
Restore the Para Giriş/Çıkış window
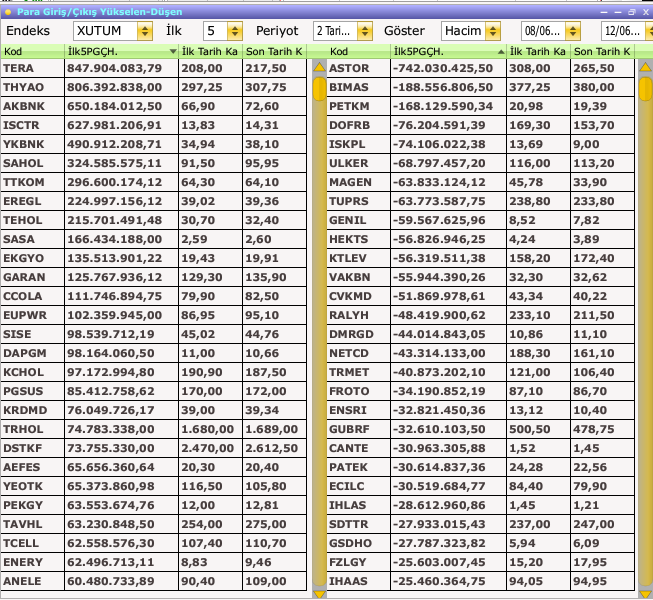pos(632,12)
